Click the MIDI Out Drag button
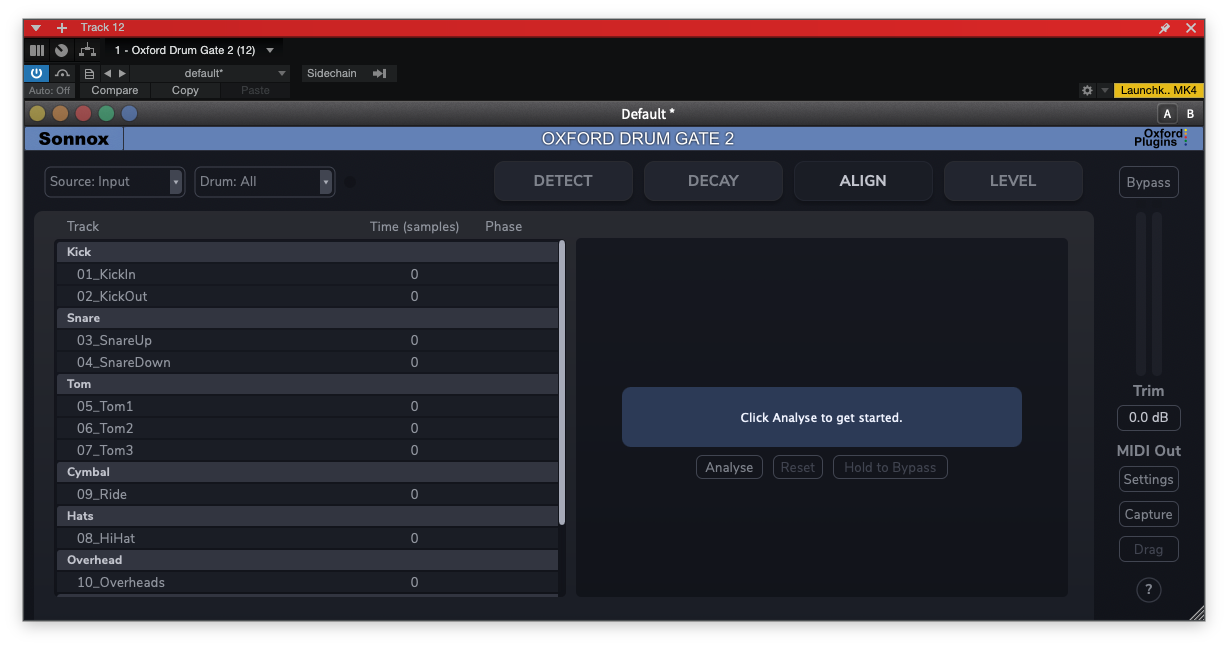 click(x=1148, y=549)
